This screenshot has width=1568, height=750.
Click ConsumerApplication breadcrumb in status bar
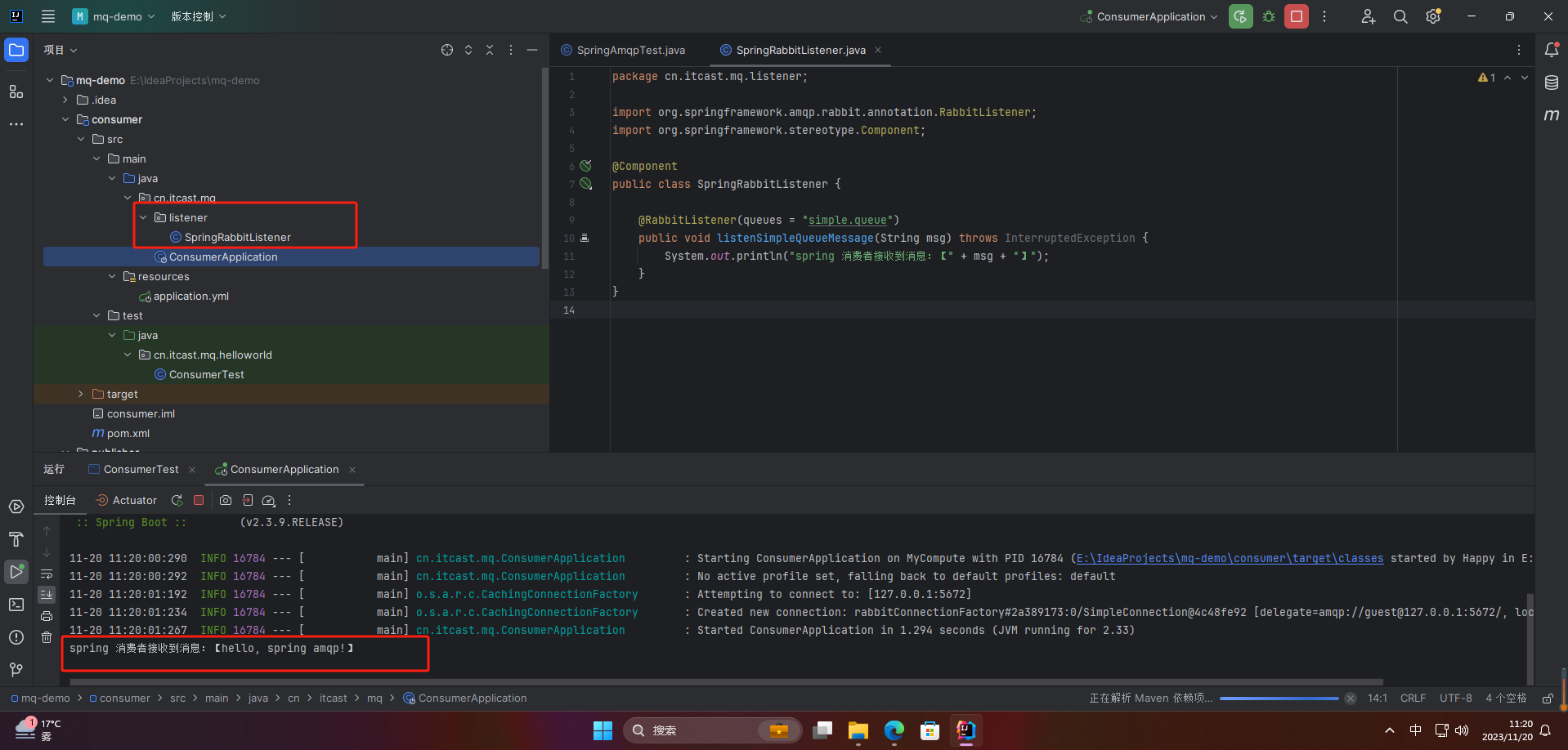pyautogui.click(x=465, y=698)
